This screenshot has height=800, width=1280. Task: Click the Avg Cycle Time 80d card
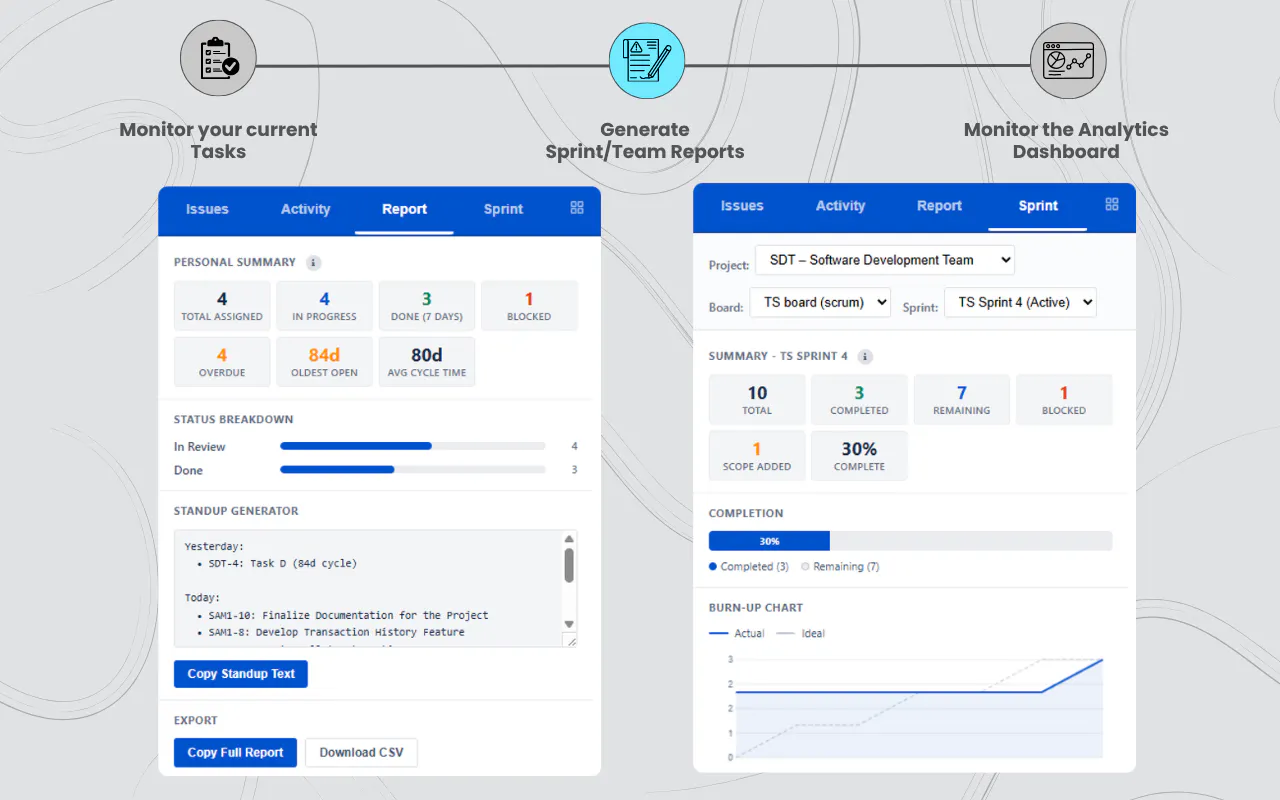tap(427, 362)
